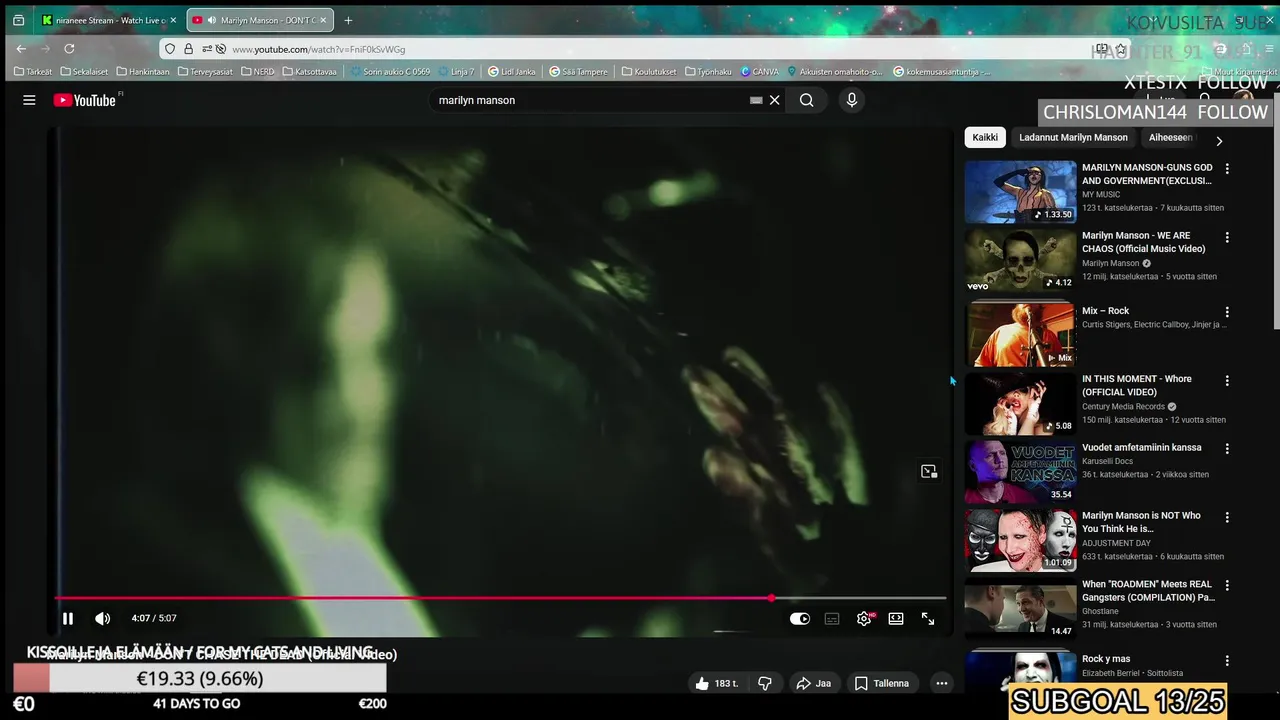View site security padlock info

click(x=188, y=49)
